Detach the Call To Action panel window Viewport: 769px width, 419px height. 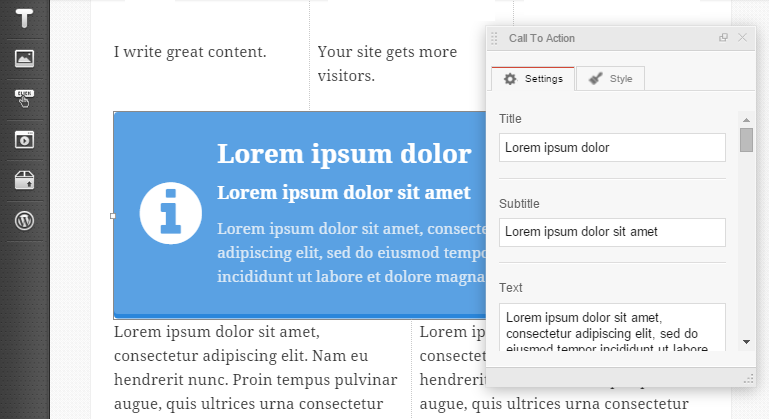pos(723,38)
